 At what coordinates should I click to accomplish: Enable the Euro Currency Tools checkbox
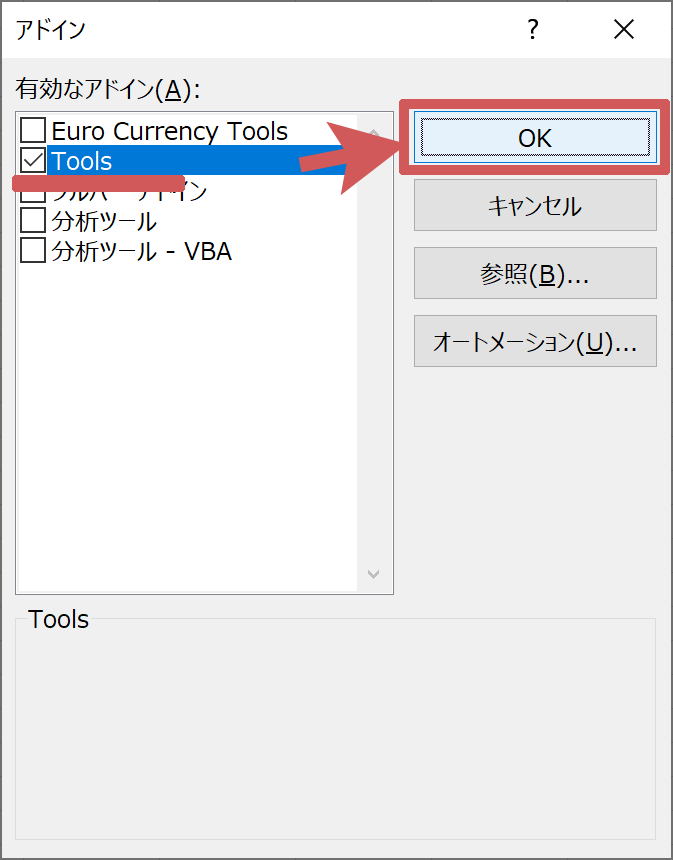click(33, 131)
